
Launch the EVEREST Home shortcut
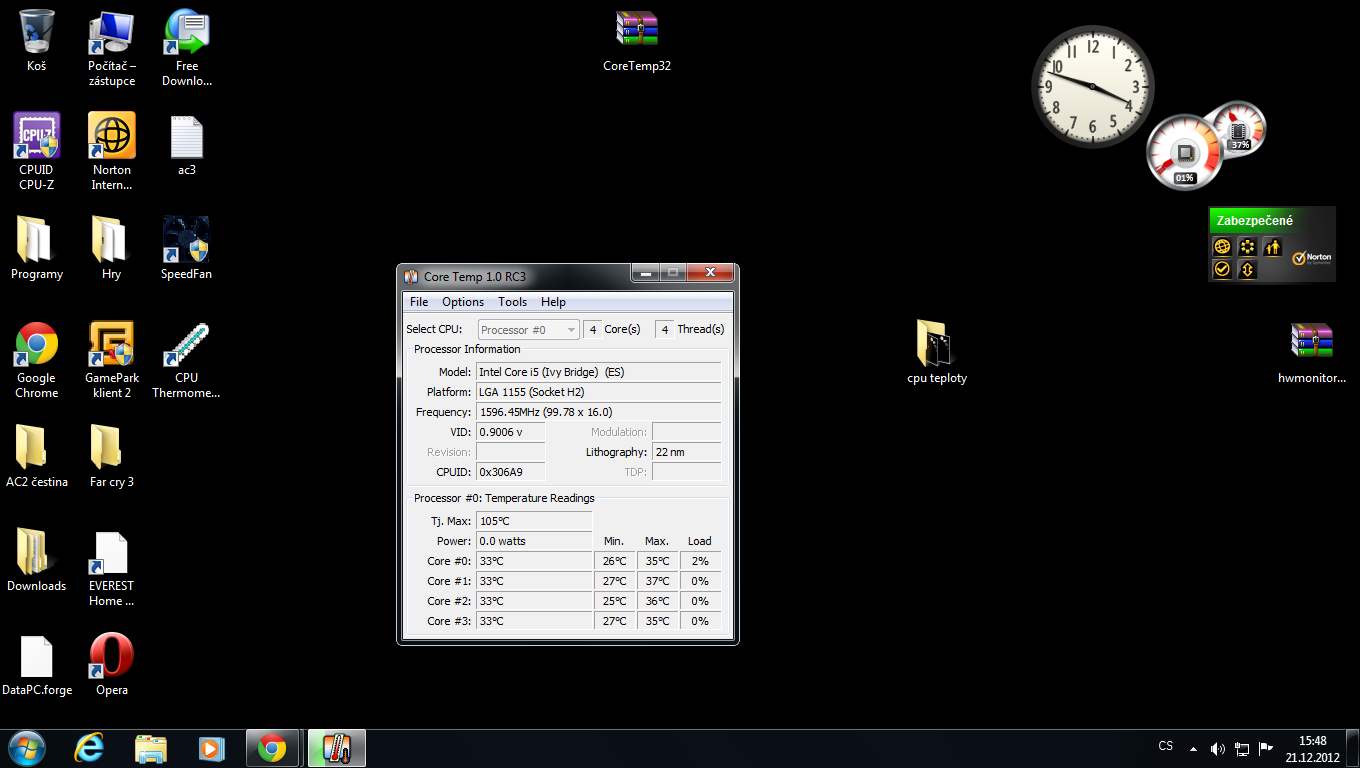pyautogui.click(x=112, y=568)
